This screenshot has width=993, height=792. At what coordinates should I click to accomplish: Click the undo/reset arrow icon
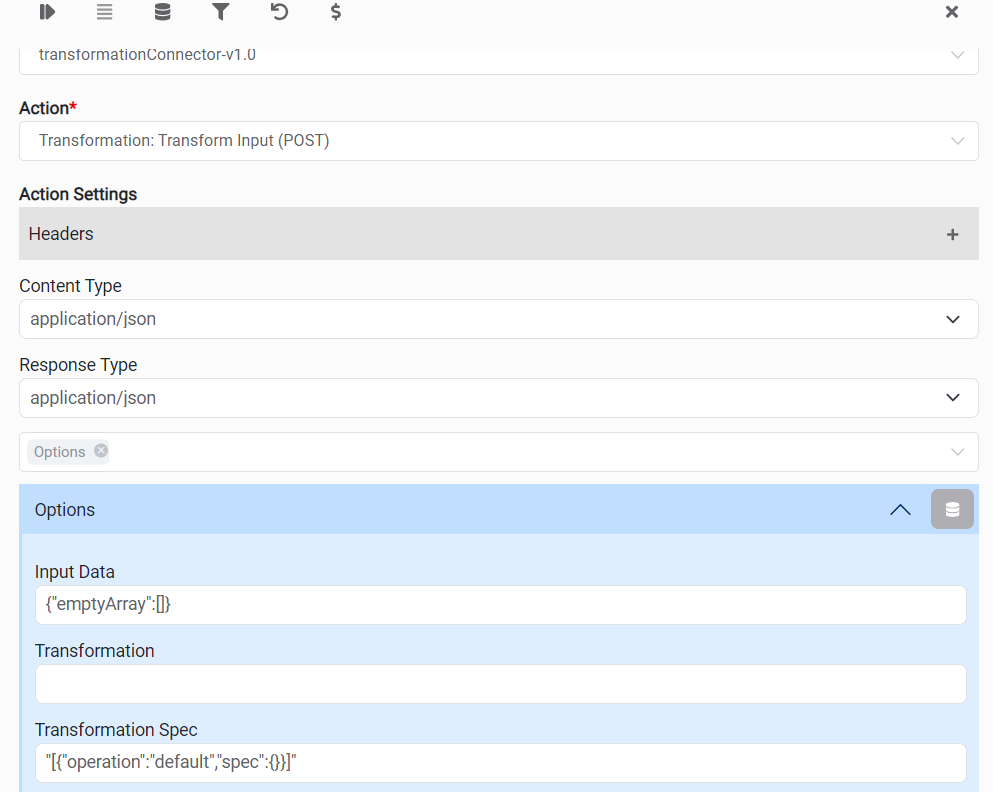tap(279, 12)
